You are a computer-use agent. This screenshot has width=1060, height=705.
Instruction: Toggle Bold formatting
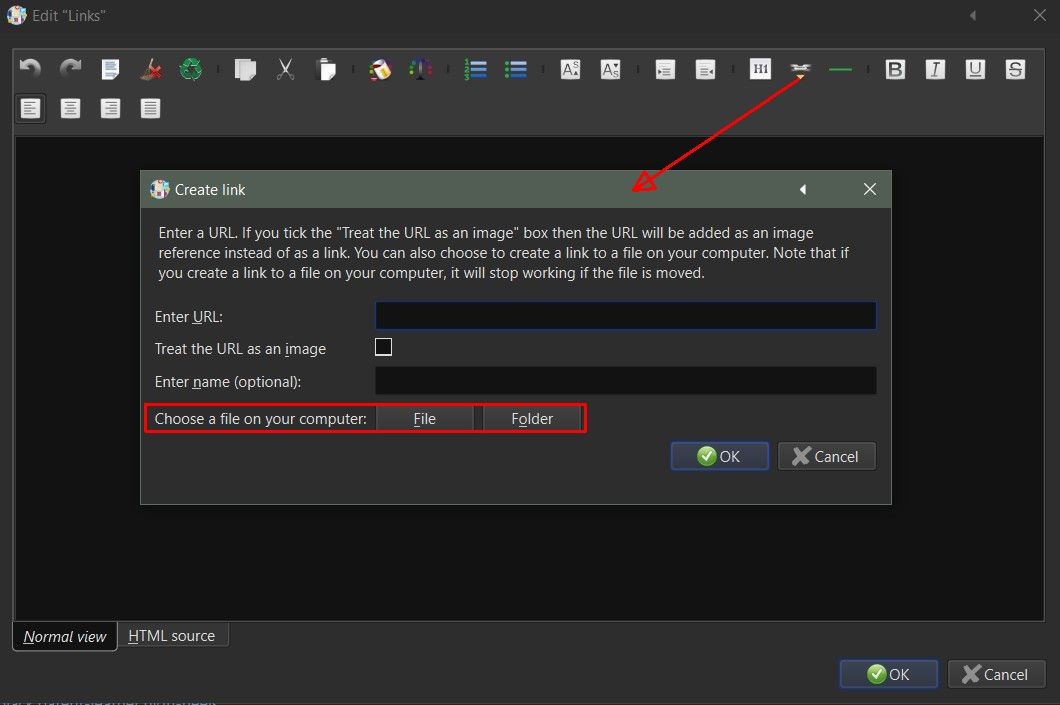pos(895,69)
